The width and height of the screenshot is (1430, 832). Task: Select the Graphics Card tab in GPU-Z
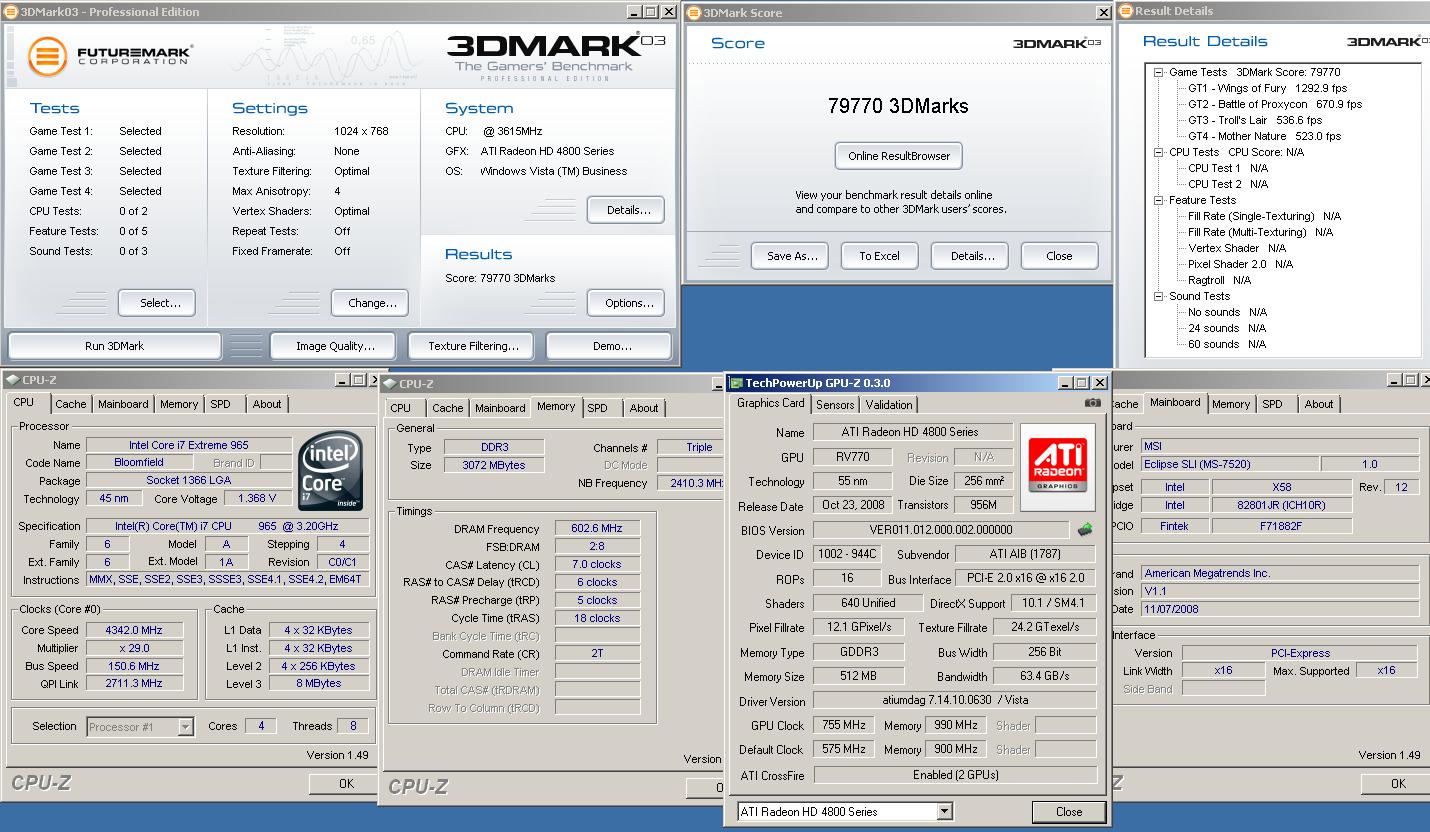[x=771, y=403]
